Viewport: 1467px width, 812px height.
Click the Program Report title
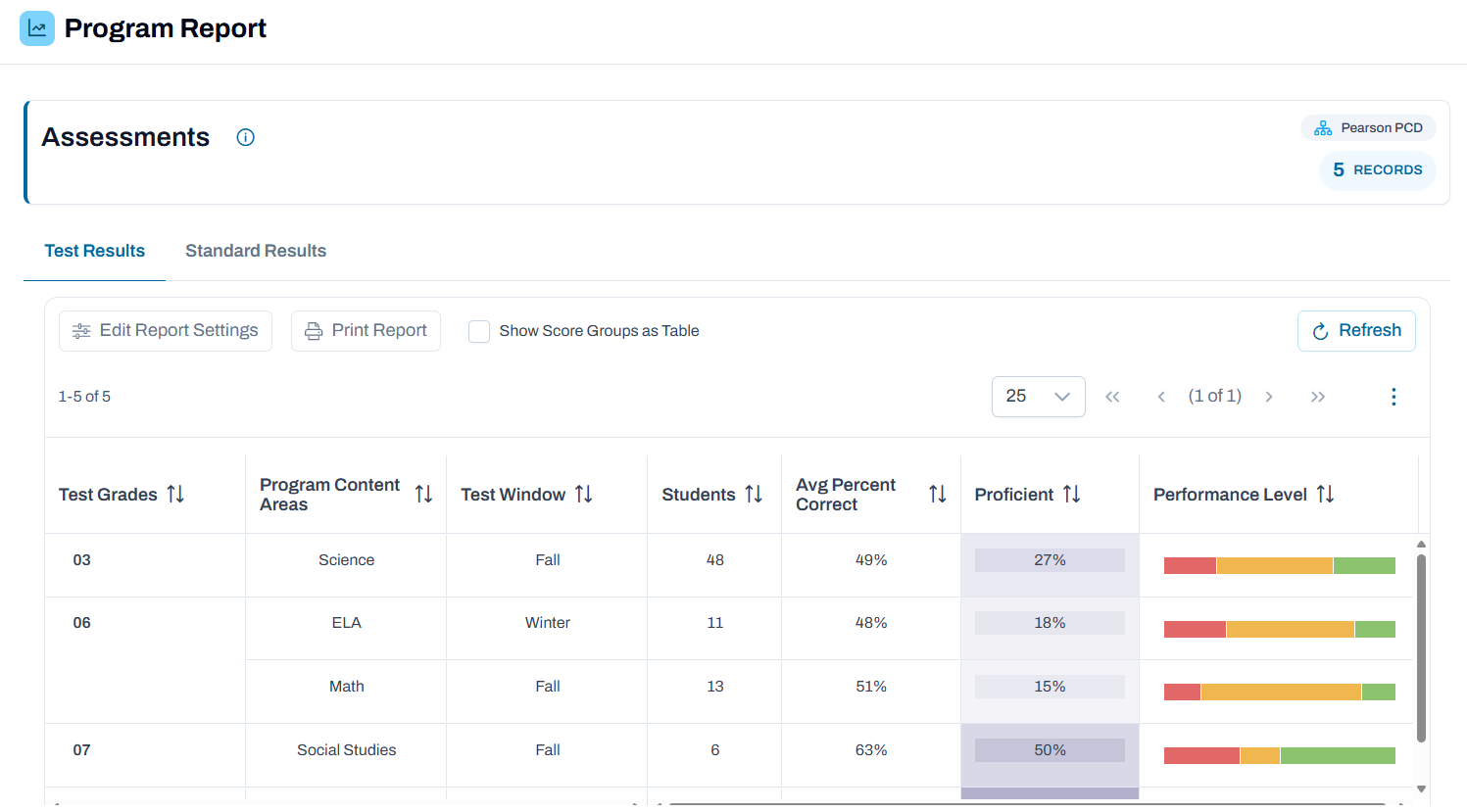(x=166, y=28)
